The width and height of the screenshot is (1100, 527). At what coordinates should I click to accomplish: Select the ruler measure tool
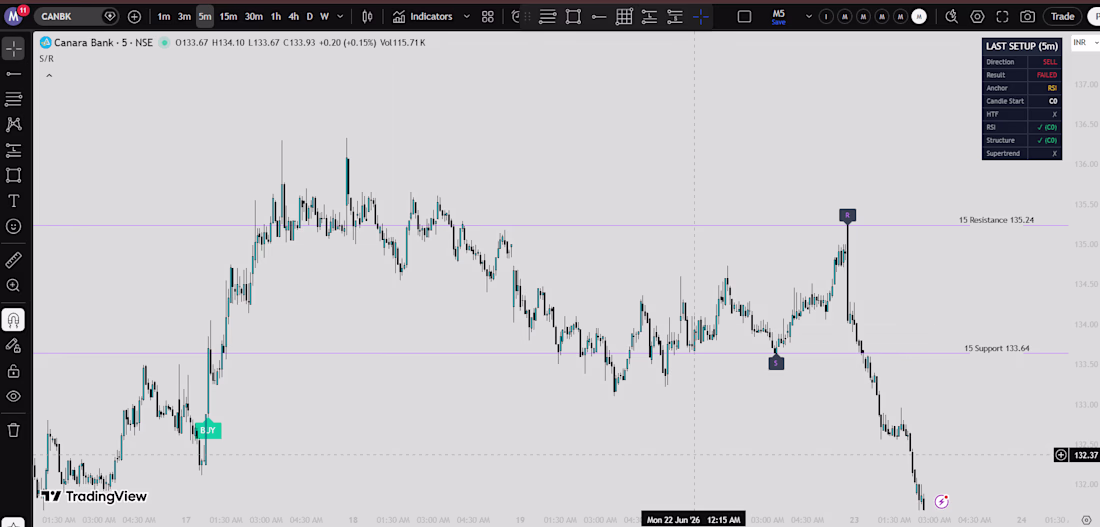click(13, 260)
